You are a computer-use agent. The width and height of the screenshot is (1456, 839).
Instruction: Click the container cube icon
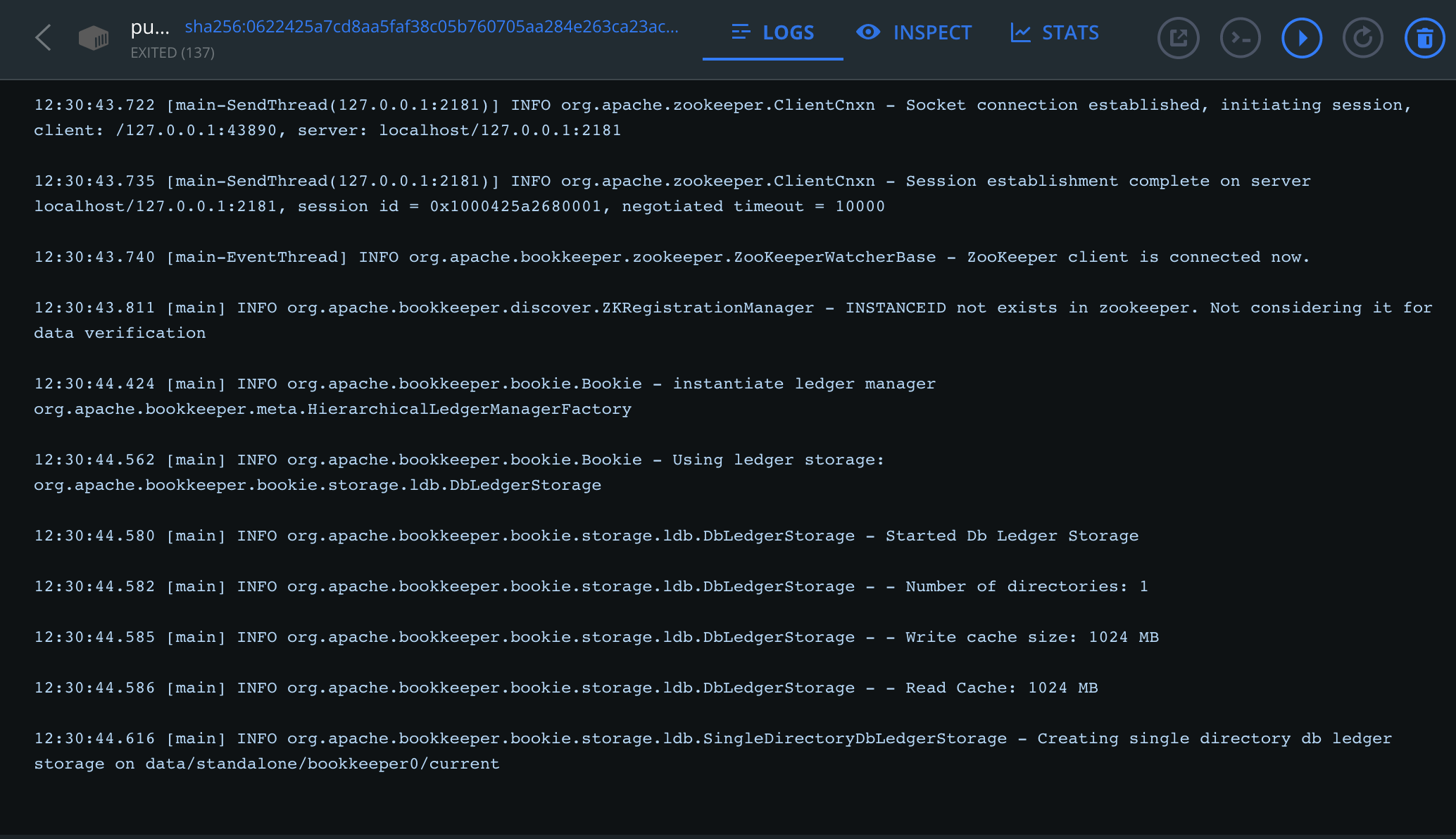pos(93,38)
